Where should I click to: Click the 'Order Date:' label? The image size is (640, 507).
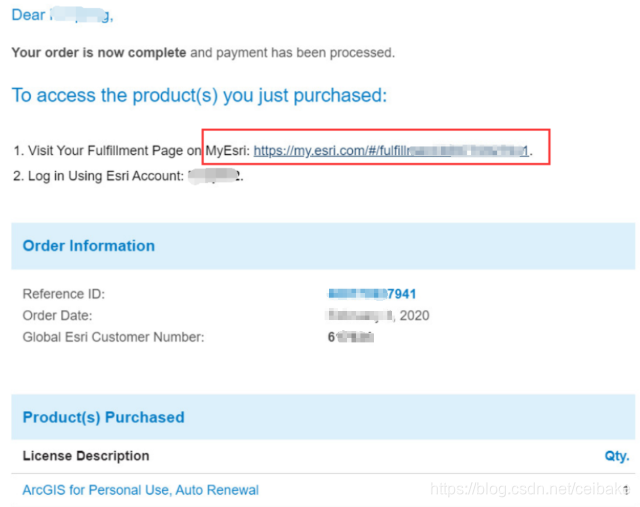(58, 316)
